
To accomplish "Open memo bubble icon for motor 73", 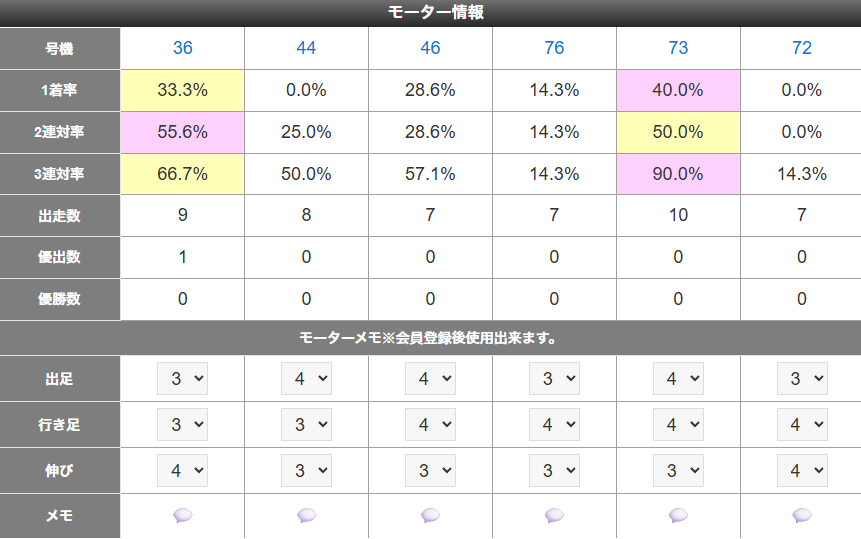I will point(678,515).
